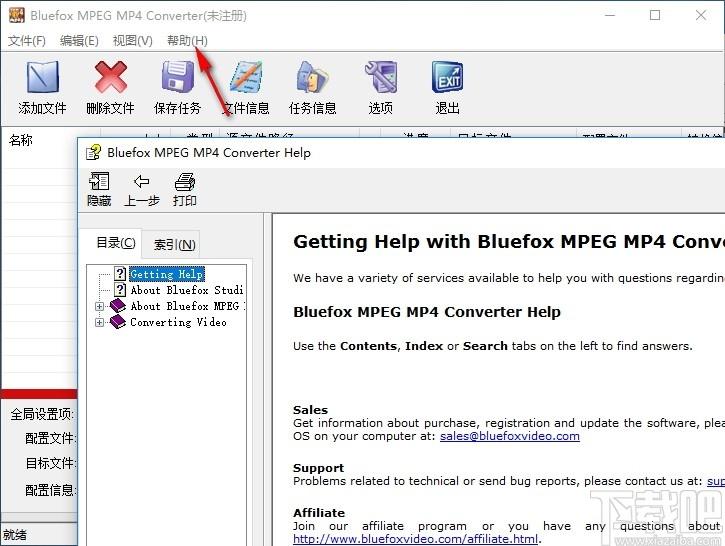The image size is (725, 546).
Task: Expand the About Bluefox MPEG tree node
Action: (x=99, y=306)
